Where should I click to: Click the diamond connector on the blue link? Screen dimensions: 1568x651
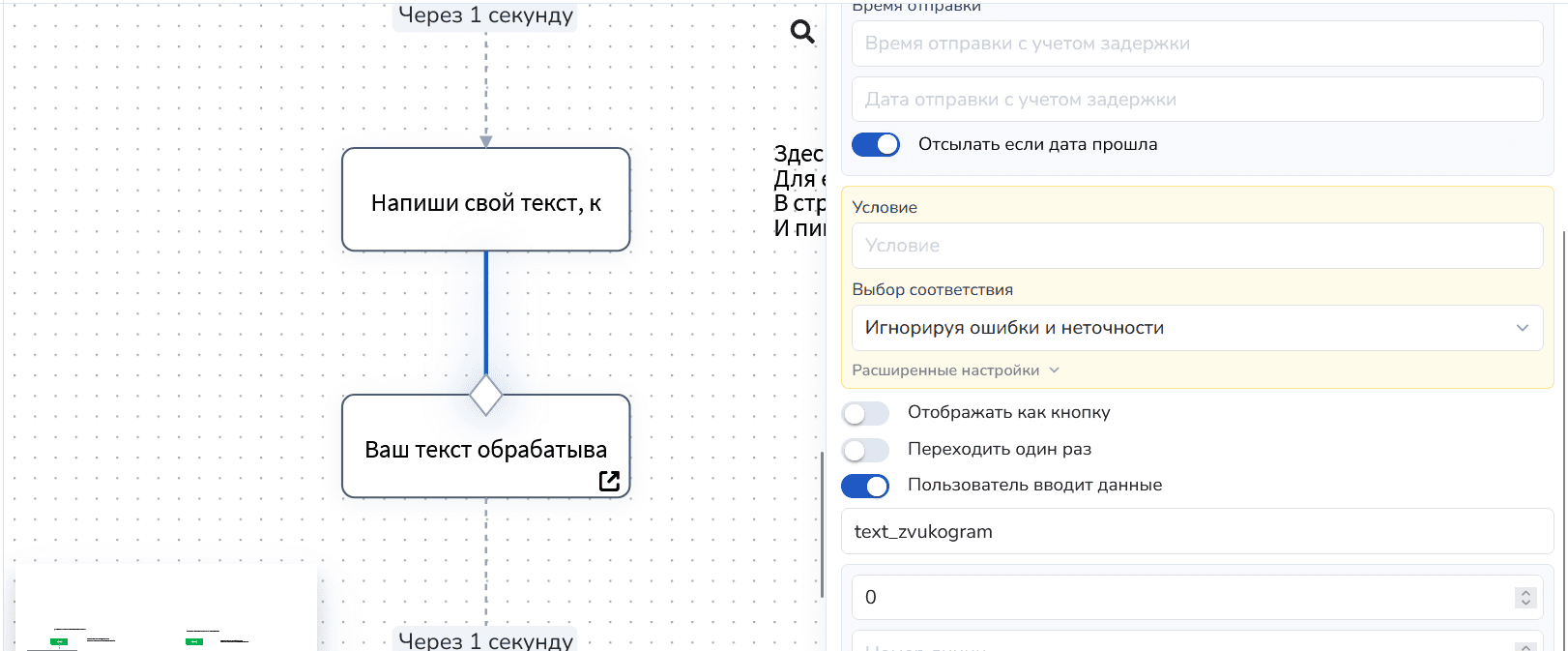[x=485, y=395]
